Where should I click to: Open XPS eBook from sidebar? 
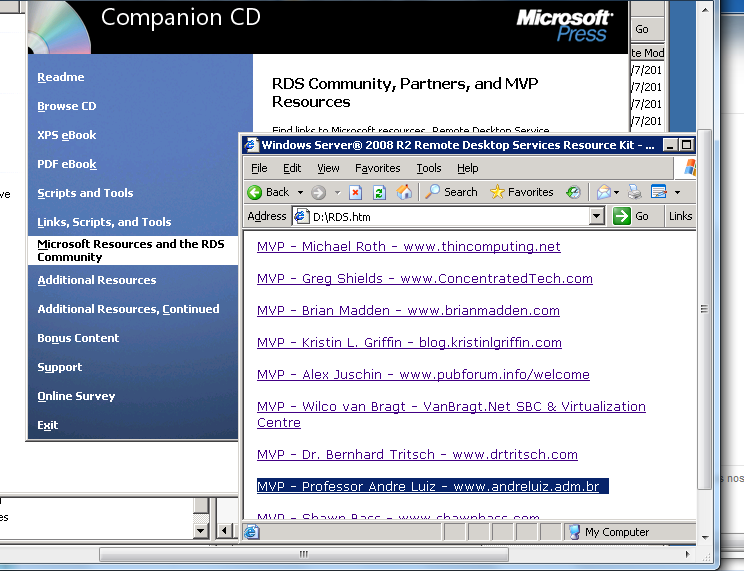point(66,135)
